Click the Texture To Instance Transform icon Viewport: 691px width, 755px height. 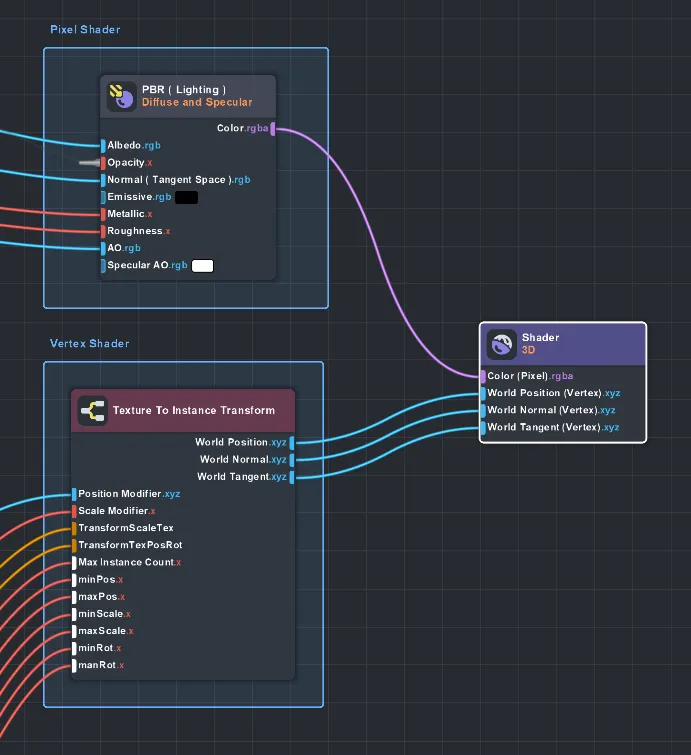[93, 411]
